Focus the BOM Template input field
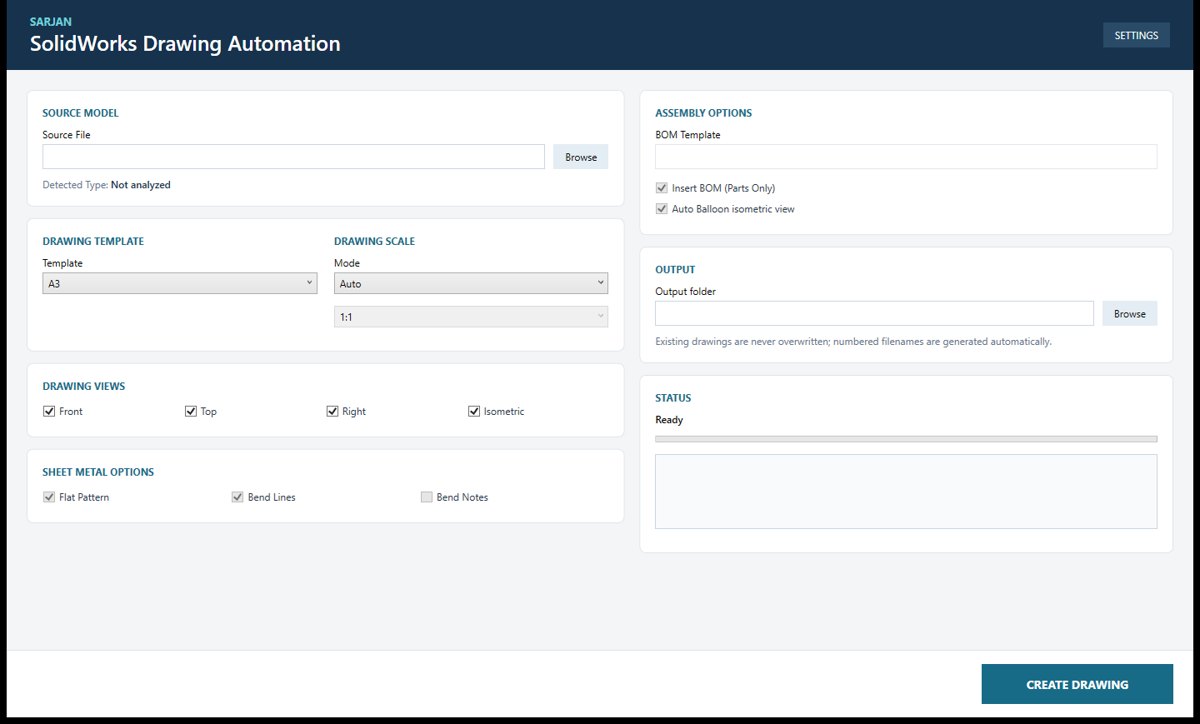1200x724 pixels. click(x=906, y=157)
